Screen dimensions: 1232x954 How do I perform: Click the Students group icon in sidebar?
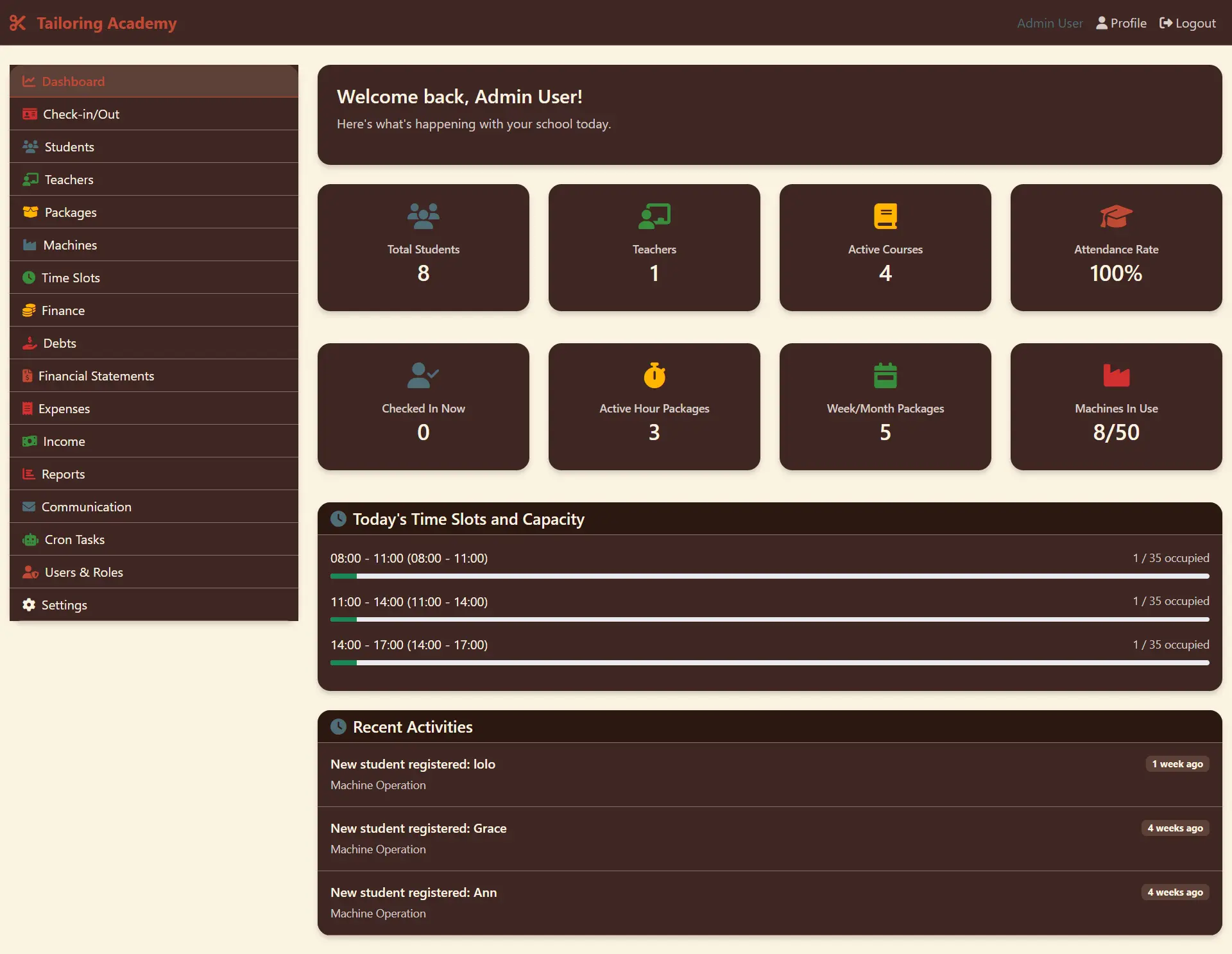click(x=30, y=147)
